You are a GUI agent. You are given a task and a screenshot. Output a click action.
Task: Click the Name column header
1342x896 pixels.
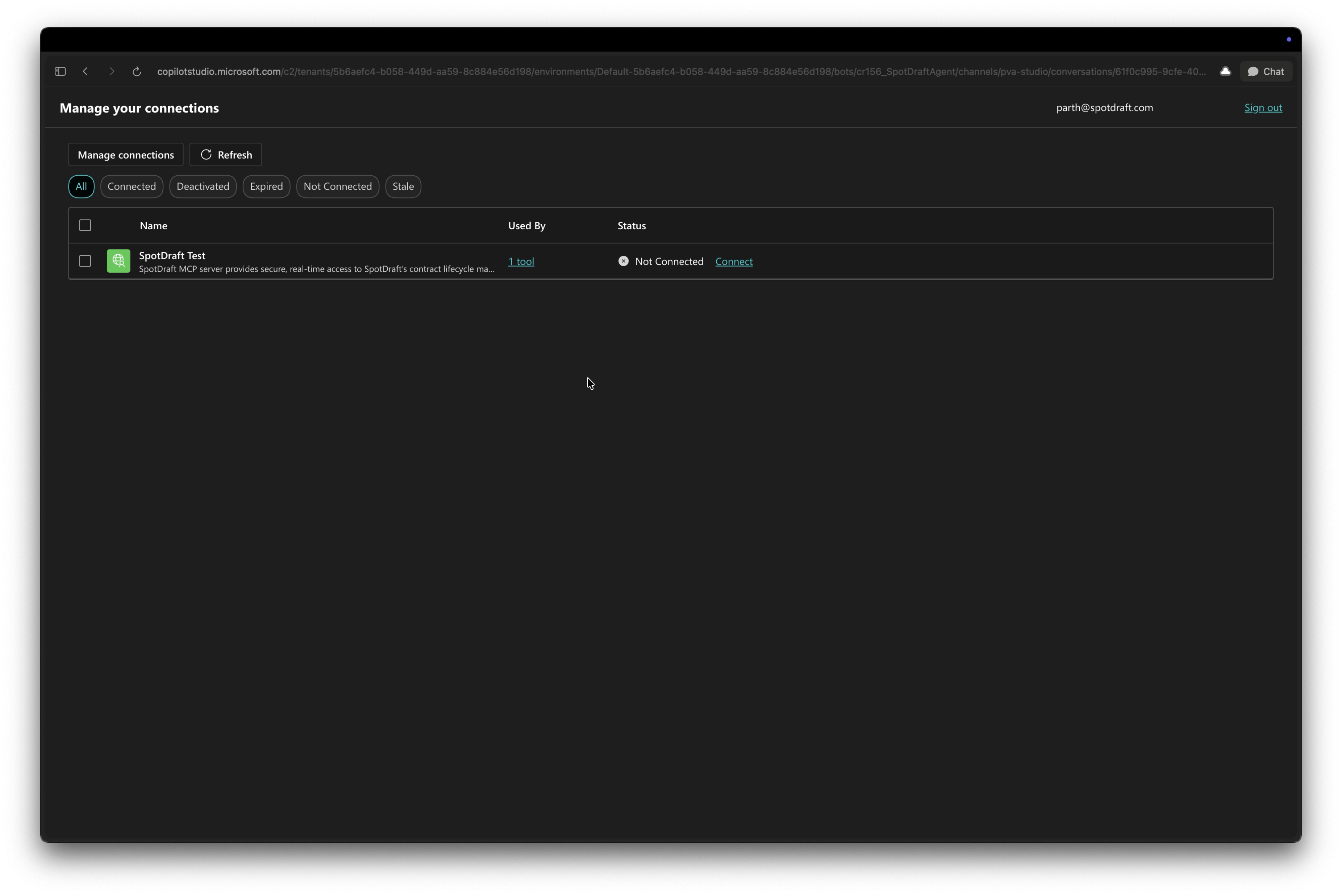154,226
